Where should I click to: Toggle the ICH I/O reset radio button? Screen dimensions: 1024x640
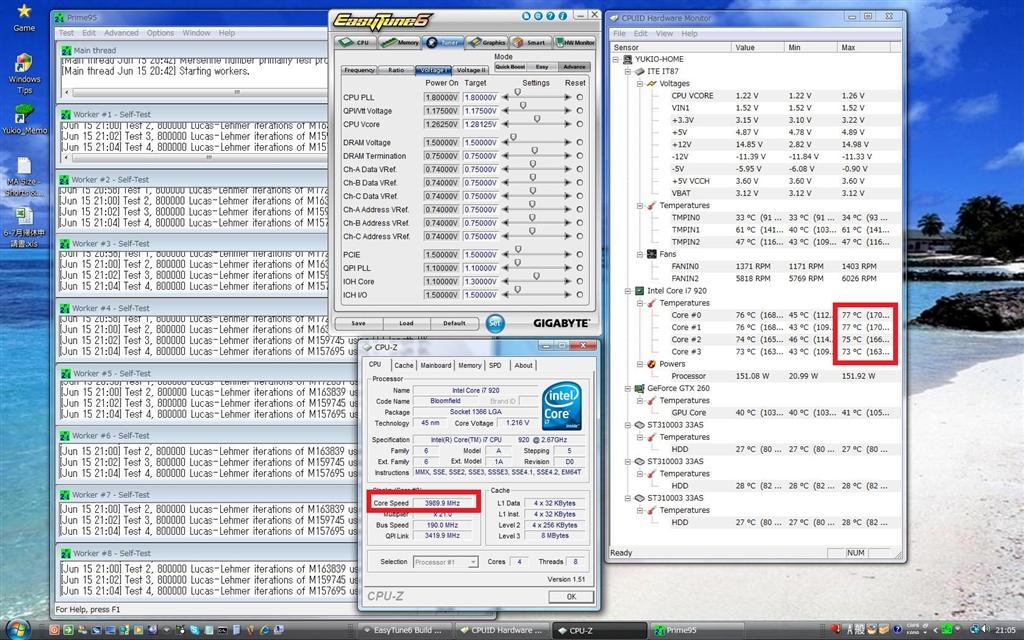click(580, 295)
